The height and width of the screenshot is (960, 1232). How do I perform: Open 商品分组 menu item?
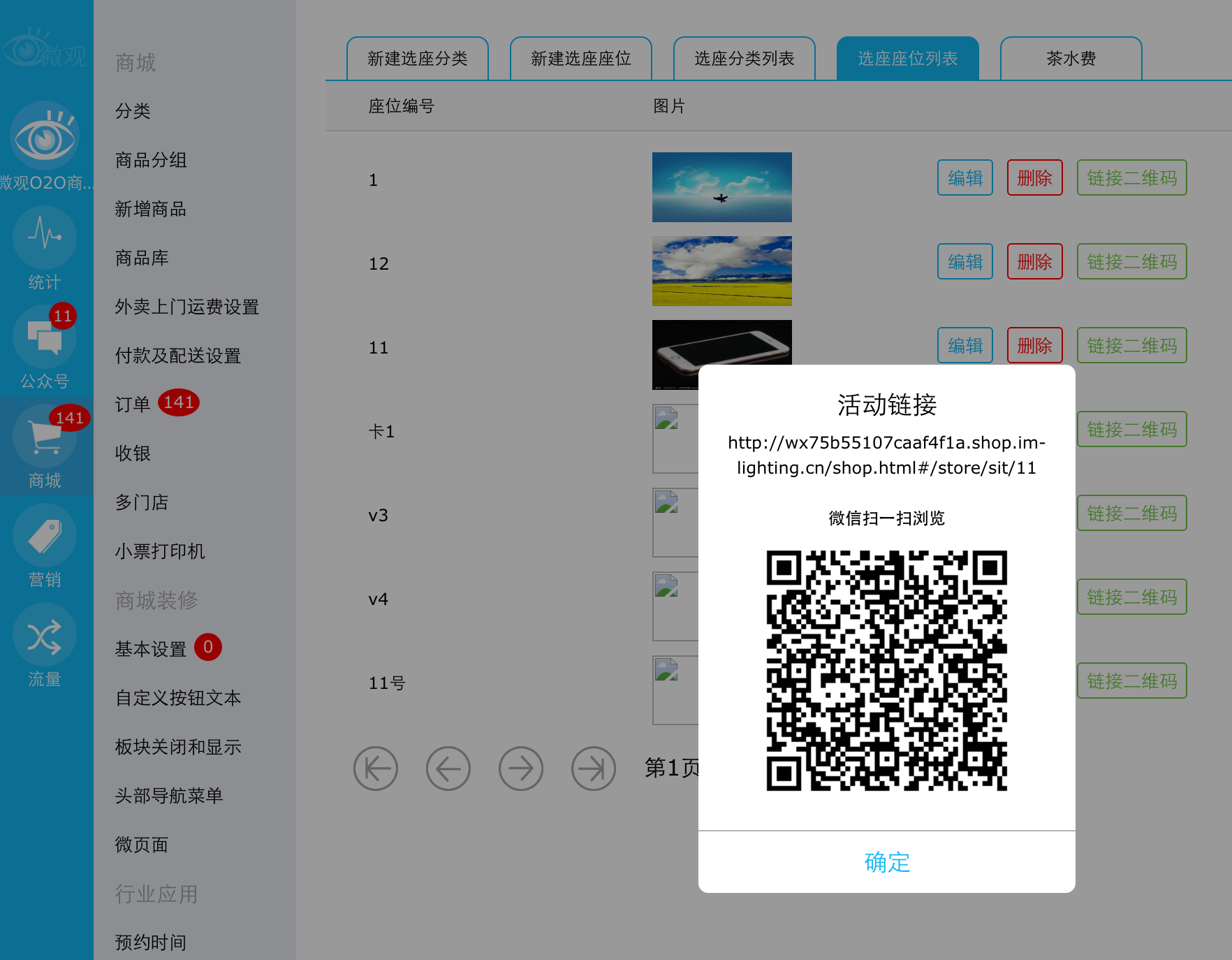click(151, 160)
